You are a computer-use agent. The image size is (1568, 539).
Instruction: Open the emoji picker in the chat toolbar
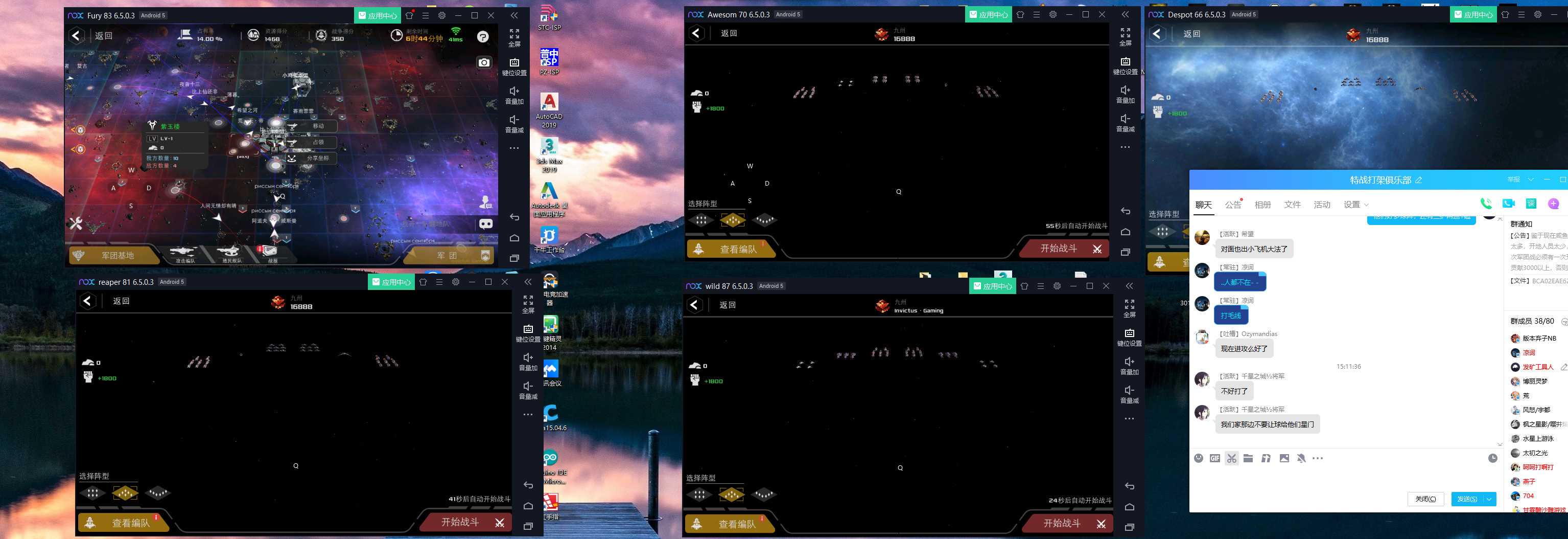[x=1198, y=458]
